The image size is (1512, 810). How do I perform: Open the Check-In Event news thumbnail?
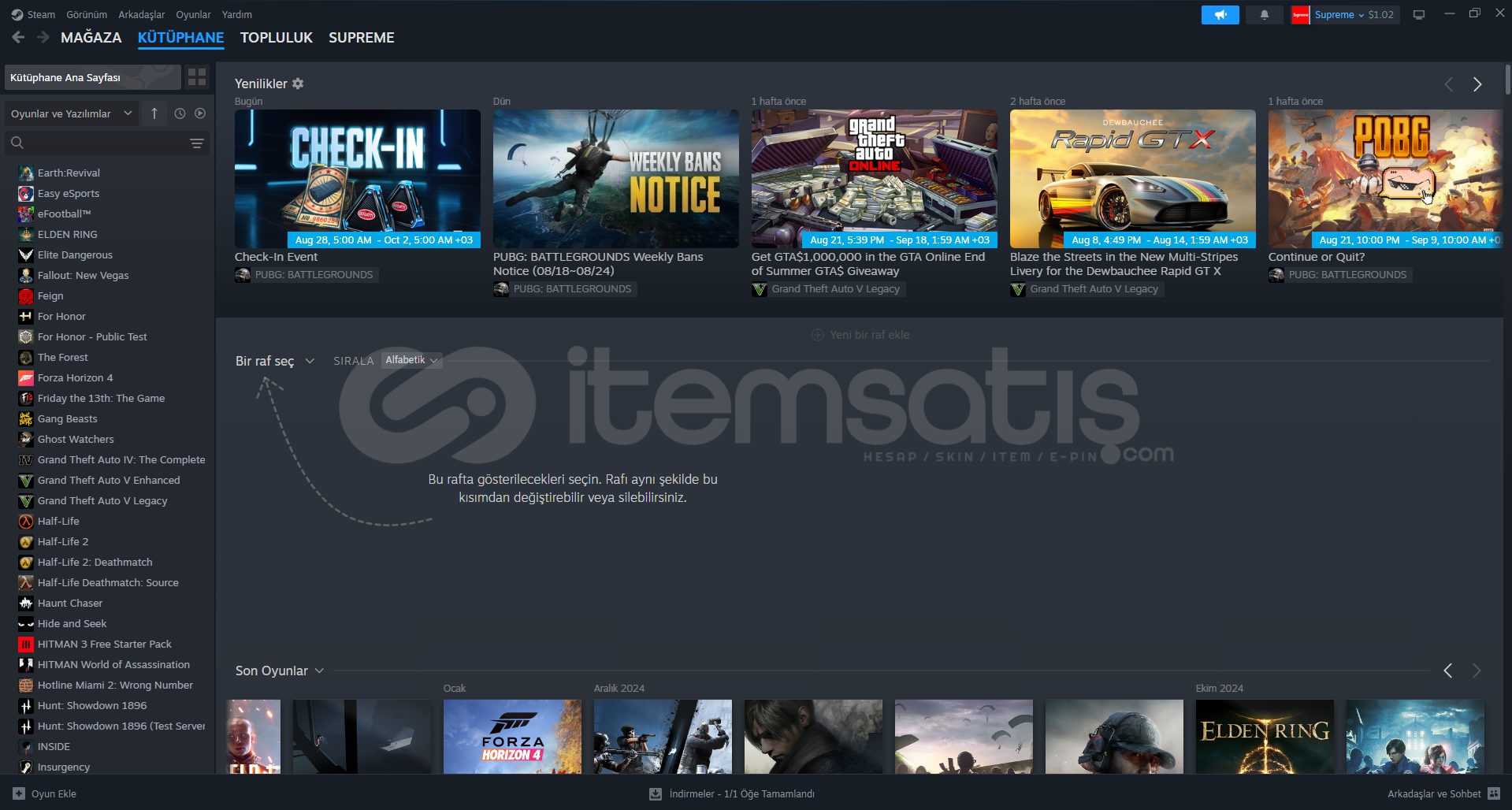pos(358,179)
